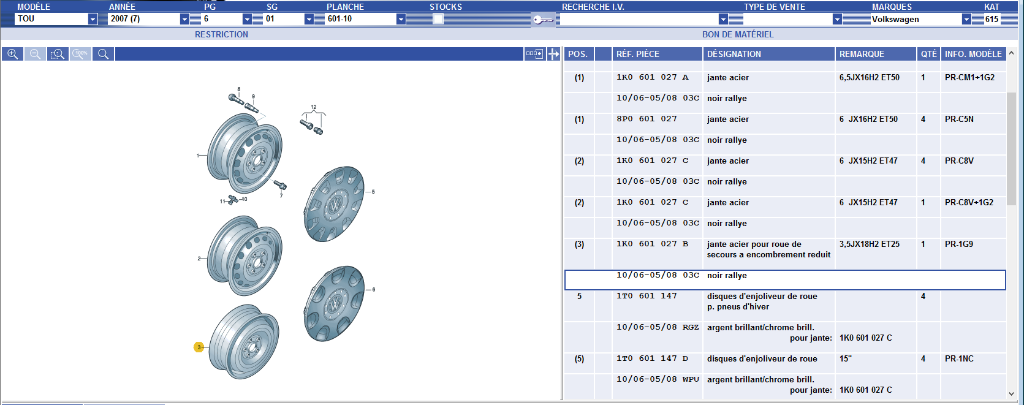The width and height of the screenshot is (1024, 405).
Task: Click the zoom out magnifier icon
Action: click(35, 54)
